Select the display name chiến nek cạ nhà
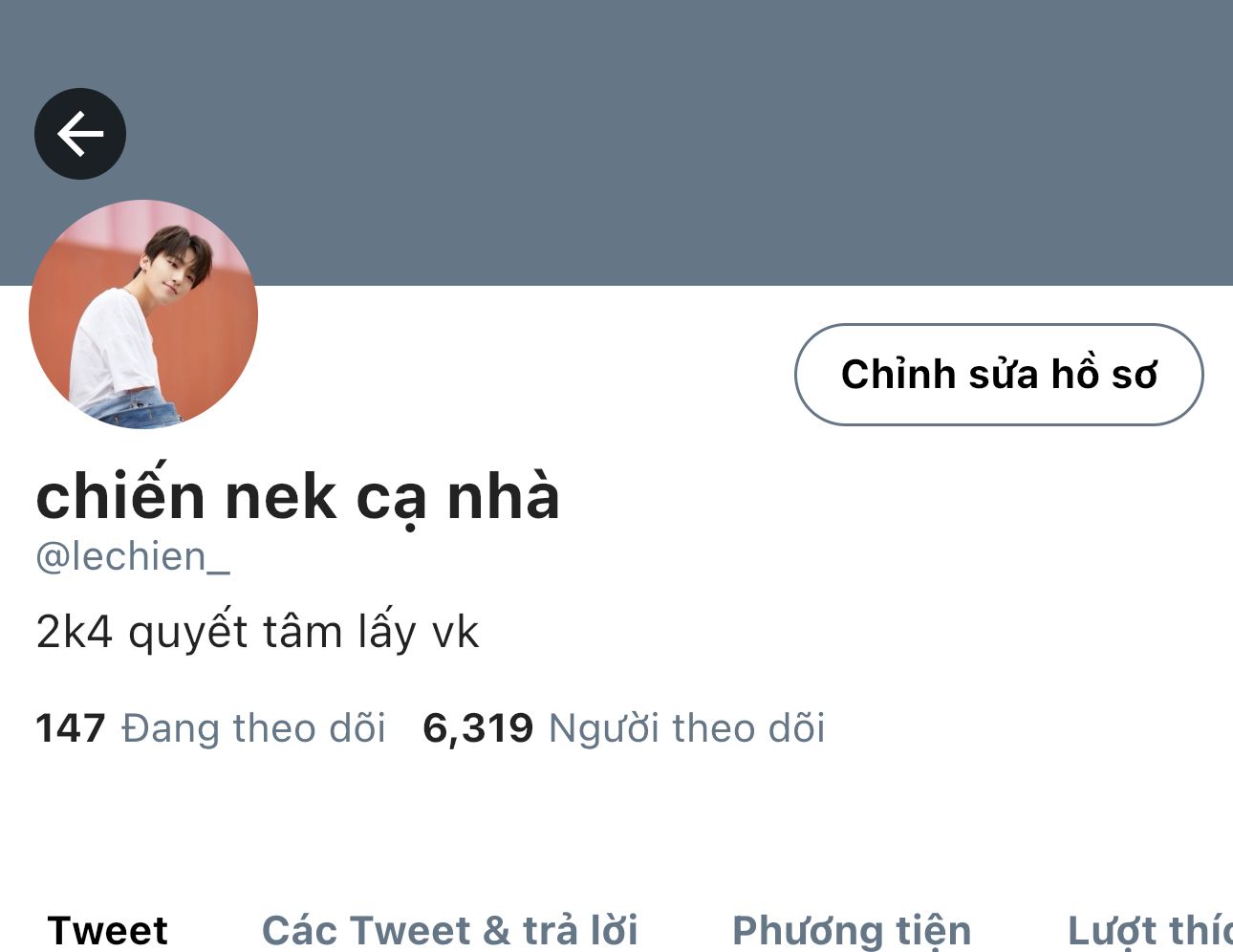Screen dimensions: 1233x952 (x=297, y=497)
